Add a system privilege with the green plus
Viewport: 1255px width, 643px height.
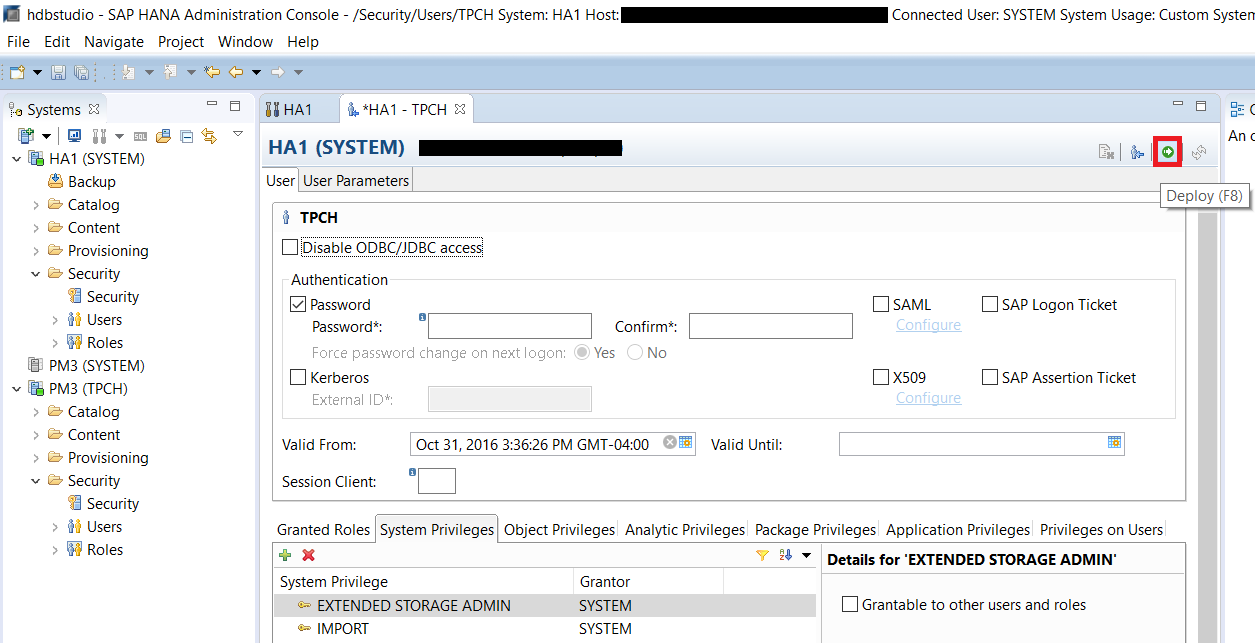coord(285,555)
